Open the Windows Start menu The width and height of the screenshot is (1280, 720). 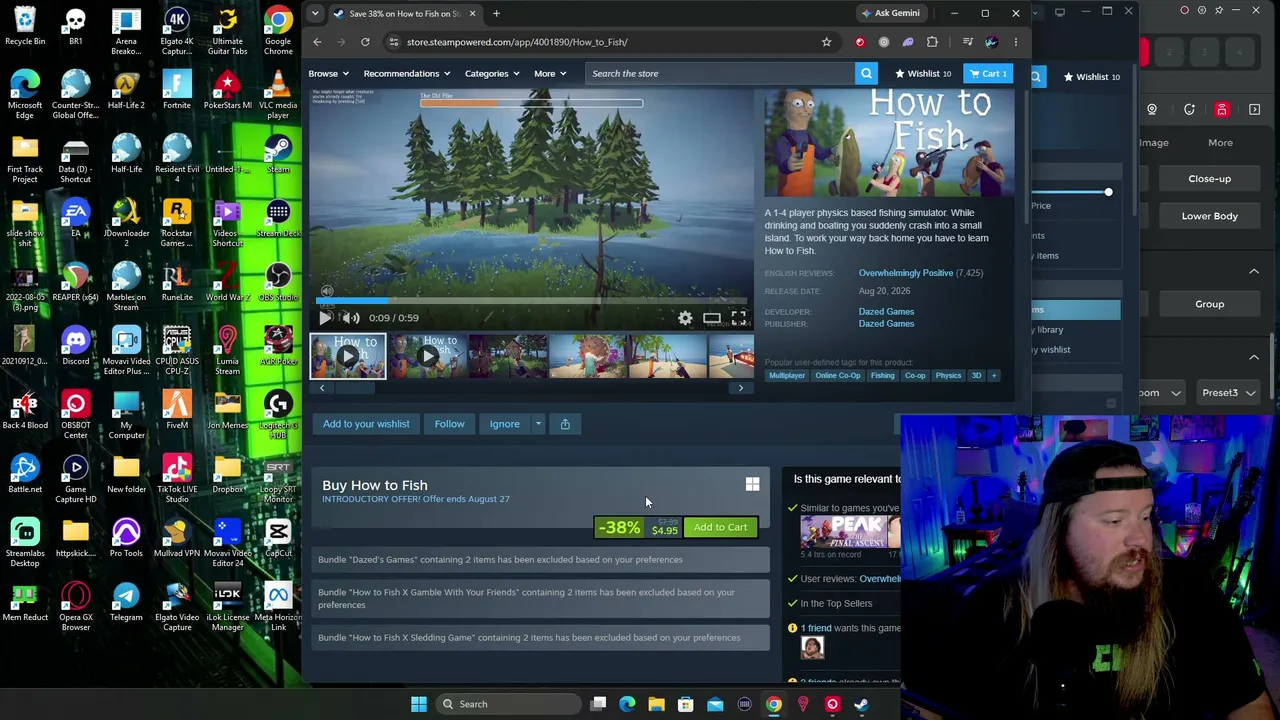pos(419,704)
